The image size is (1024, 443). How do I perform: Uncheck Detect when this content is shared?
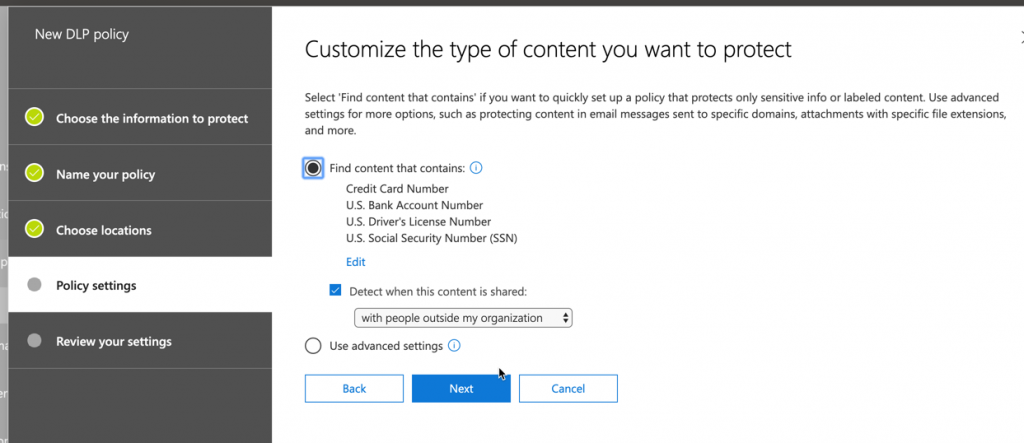[x=336, y=291]
